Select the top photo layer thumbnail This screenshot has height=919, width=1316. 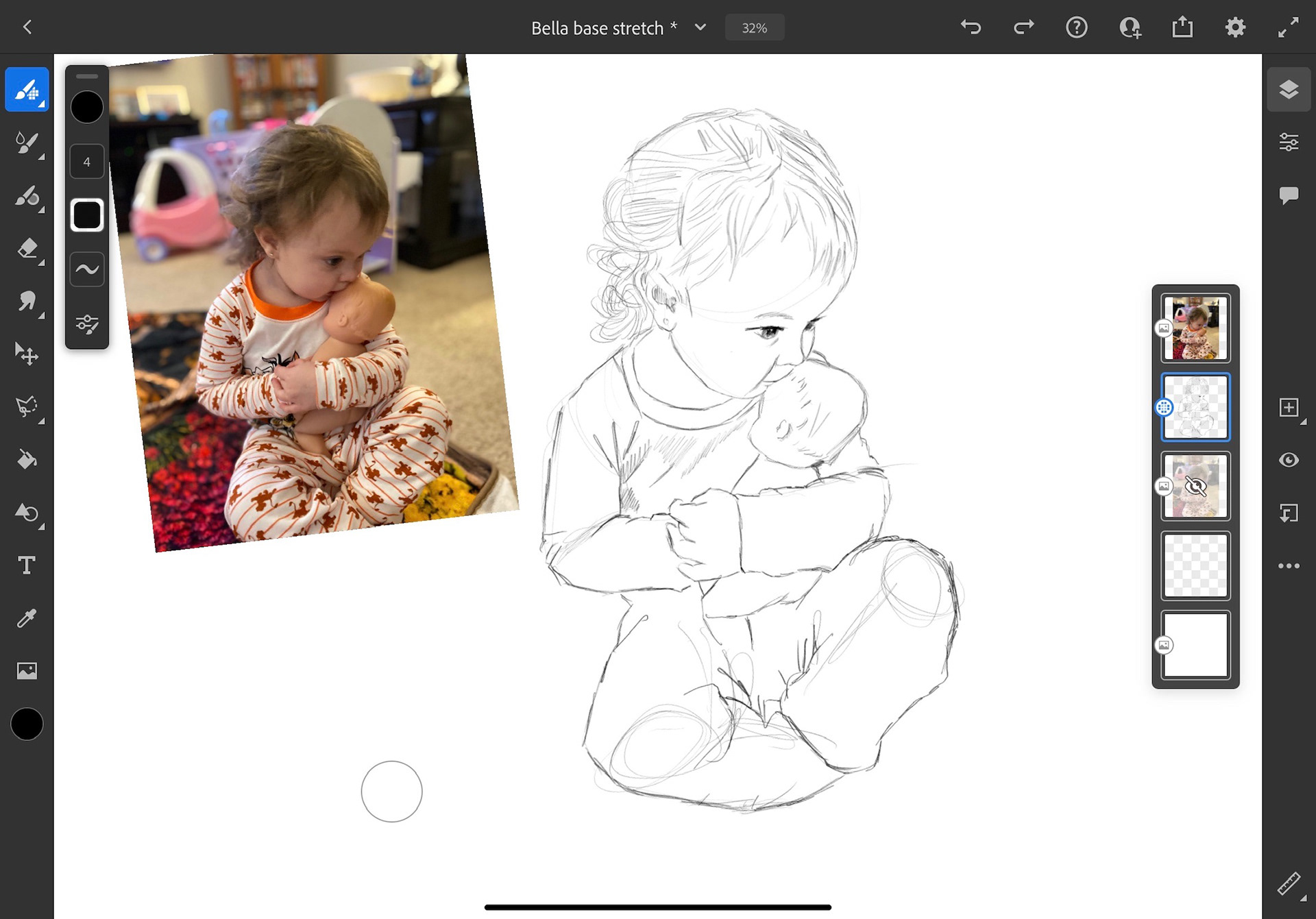coord(1195,328)
